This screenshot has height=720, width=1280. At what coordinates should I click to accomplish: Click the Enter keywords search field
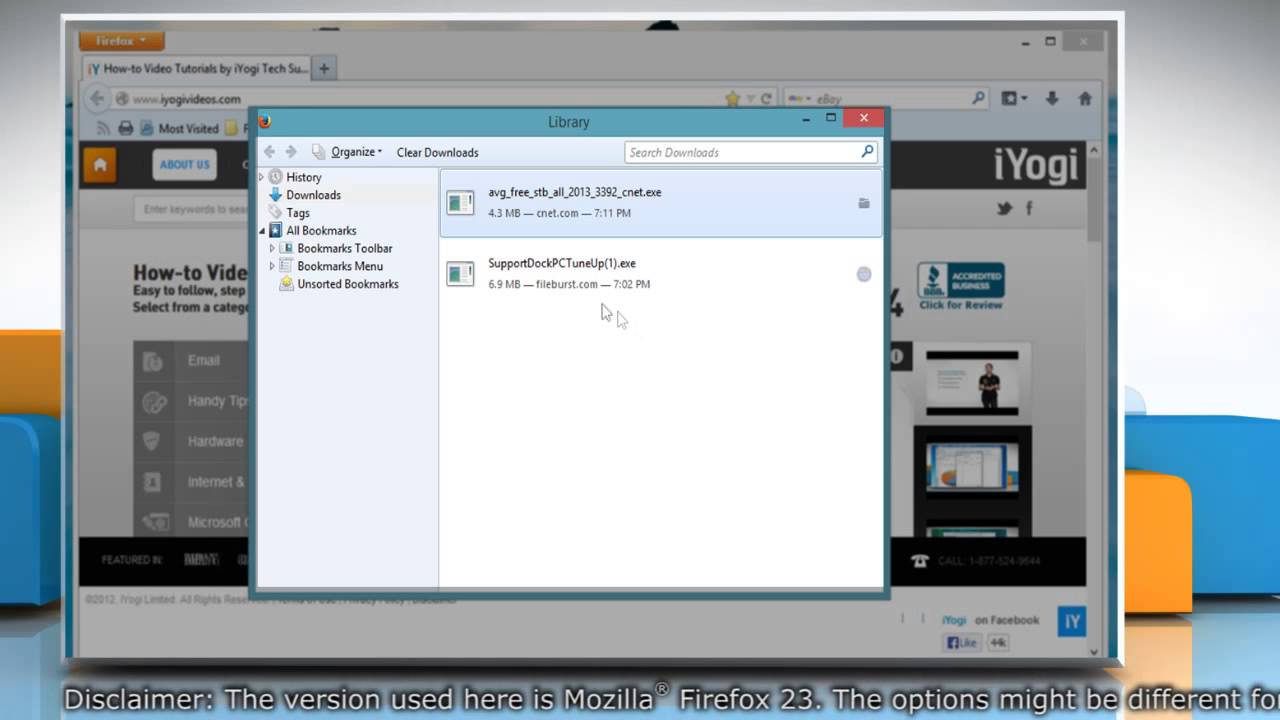pos(193,209)
